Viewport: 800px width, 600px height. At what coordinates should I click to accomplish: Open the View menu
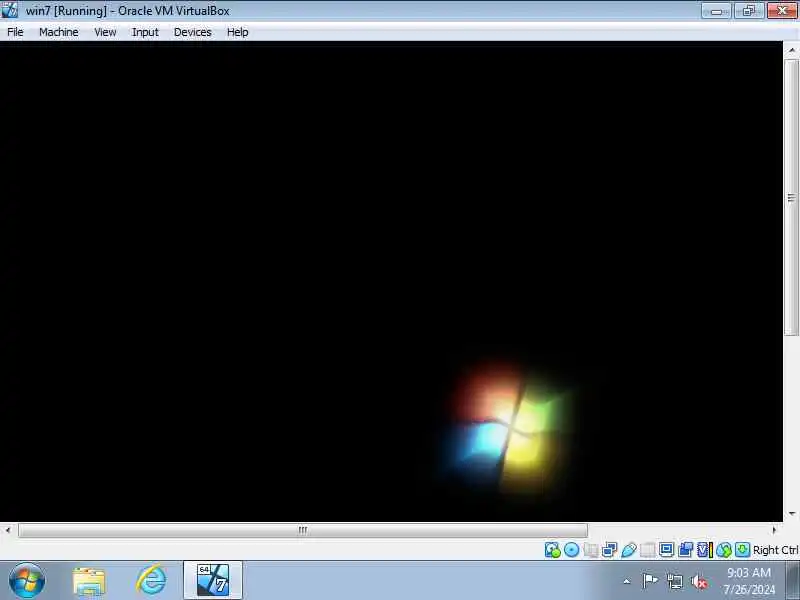(x=105, y=32)
